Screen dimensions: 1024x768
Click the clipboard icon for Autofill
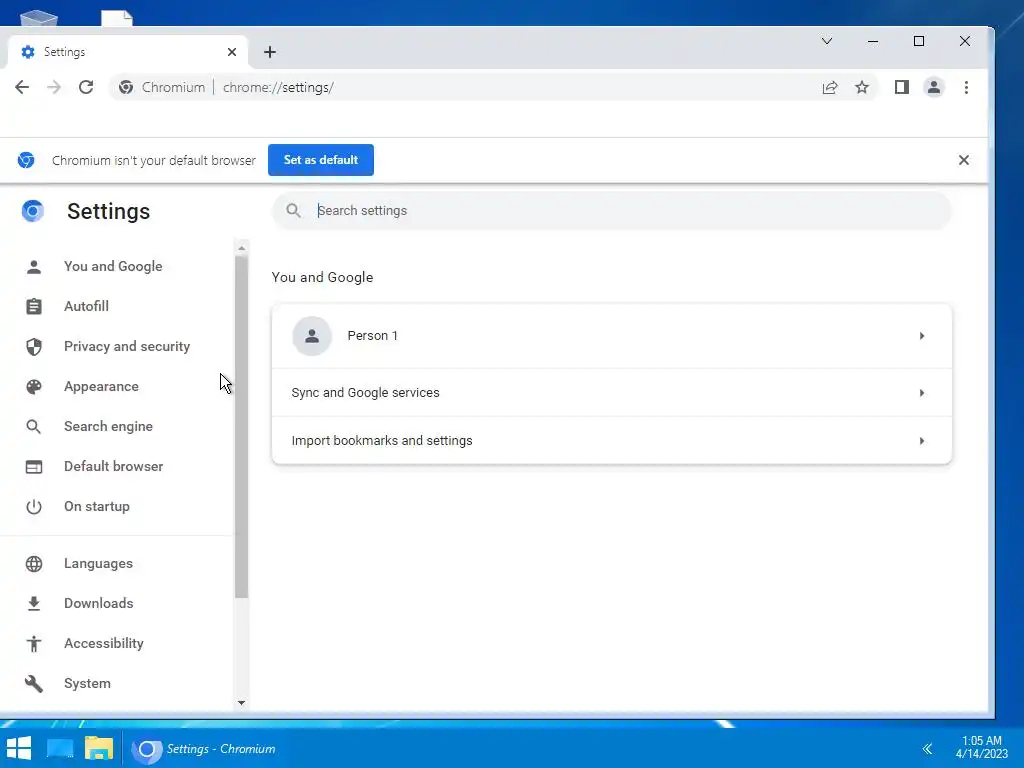click(34, 306)
